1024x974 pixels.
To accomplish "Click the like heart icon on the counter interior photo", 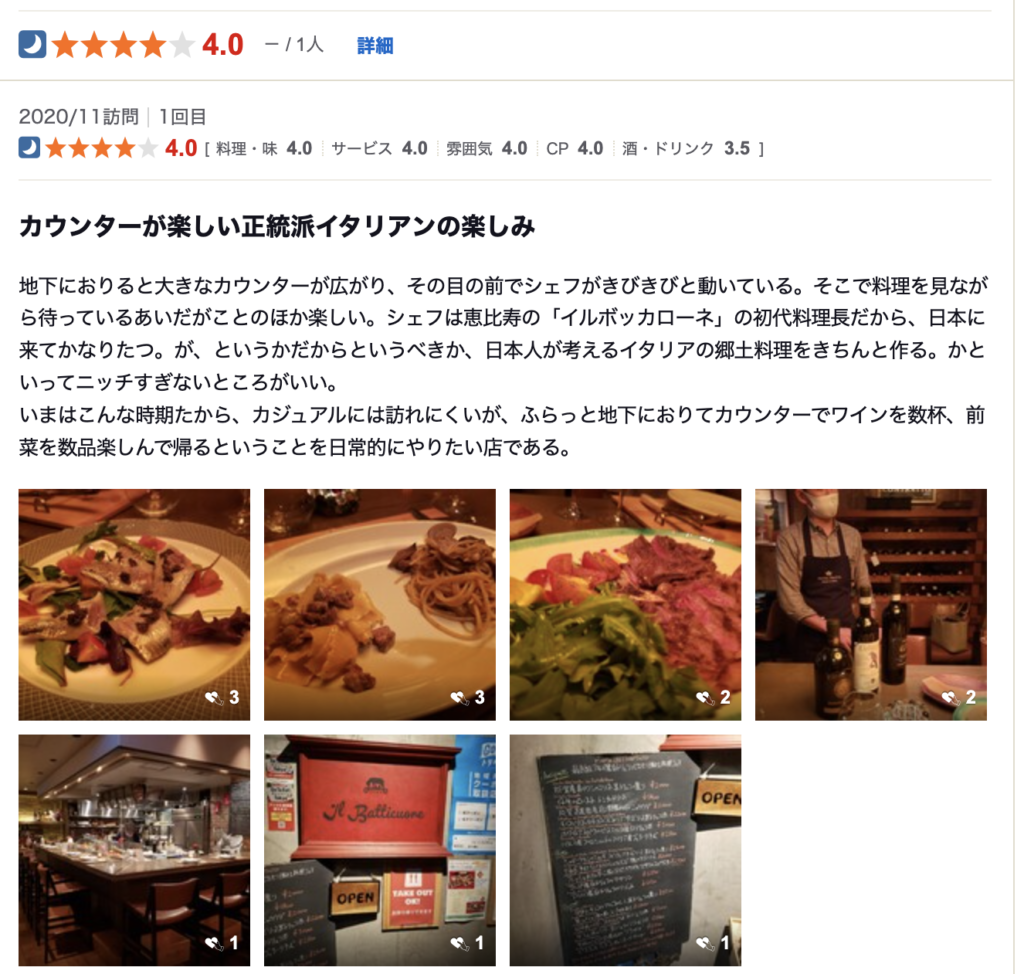I will pyautogui.click(x=214, y=943).
